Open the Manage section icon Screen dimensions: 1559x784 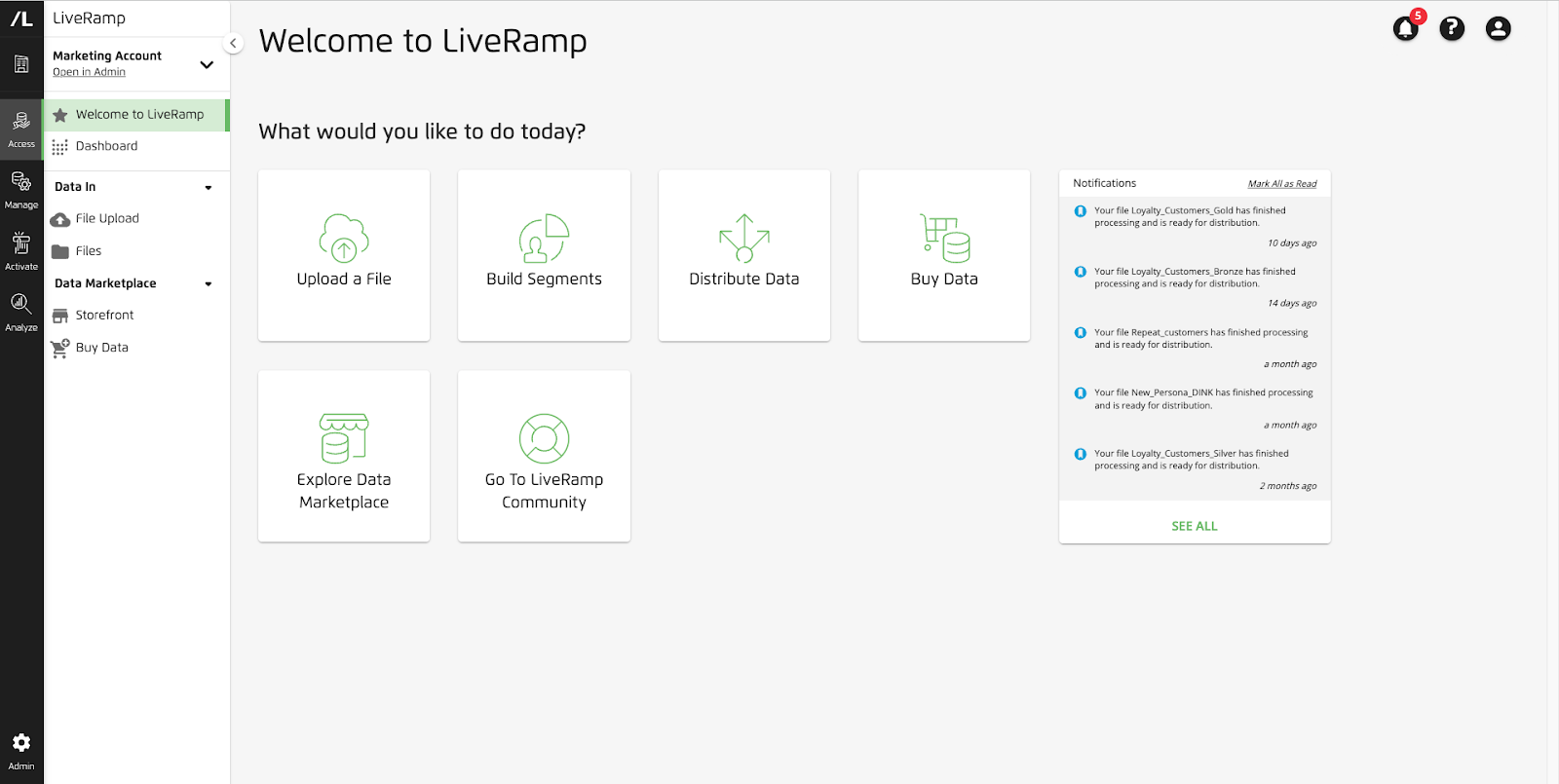click(x=21, y=190)
